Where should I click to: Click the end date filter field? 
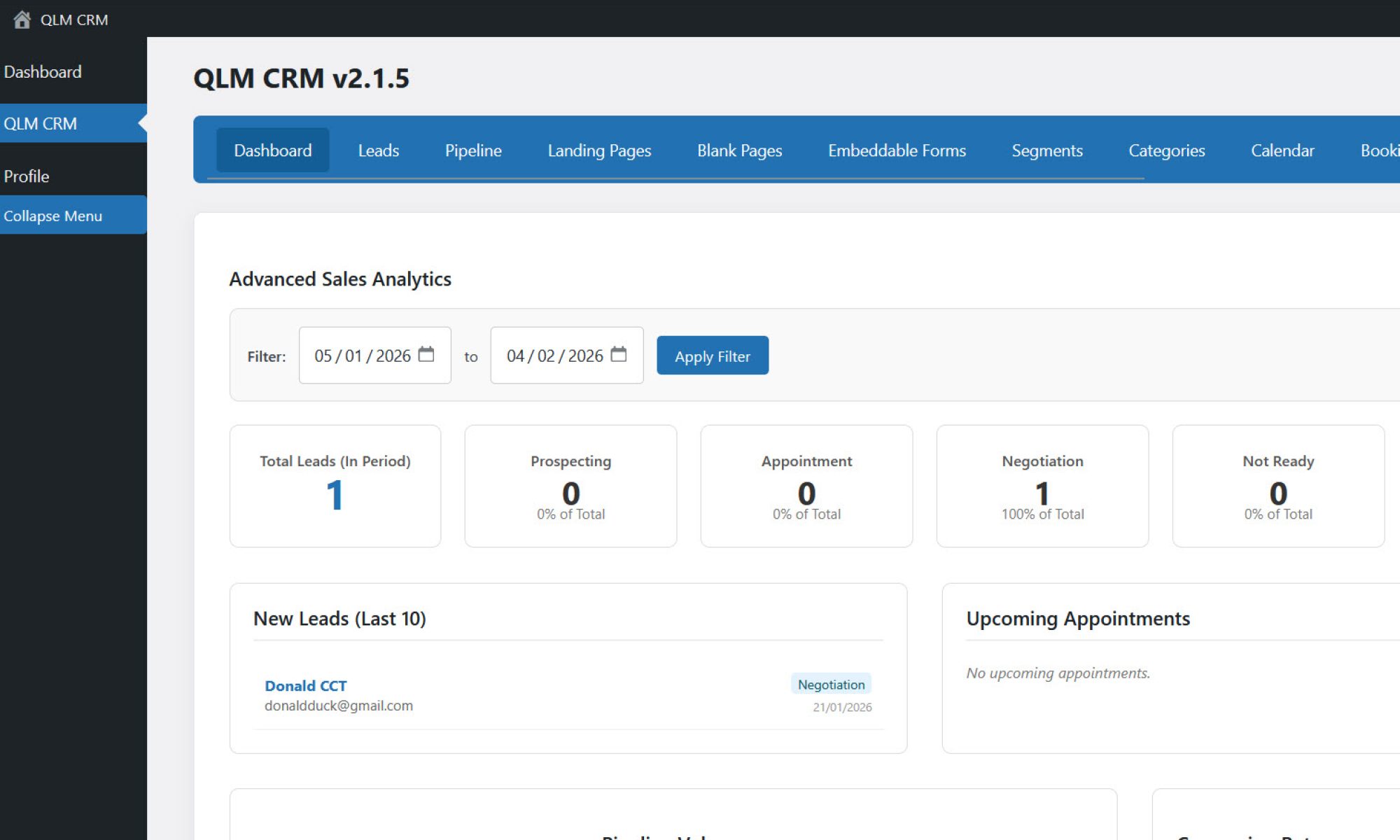(554, 356)
